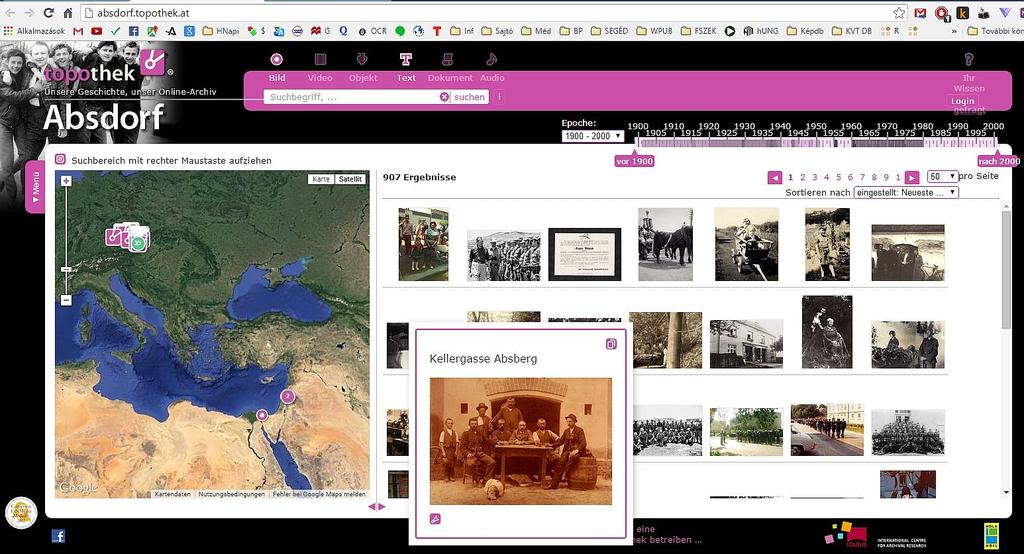Go to results page 2
This screenshot has width=1024, height=554.
[803, 177]
